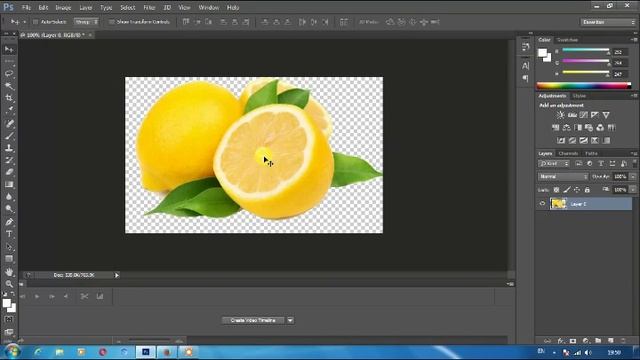Select the Crop tool
The height and width of the screenshot is (360, 640).
(9, 98)
